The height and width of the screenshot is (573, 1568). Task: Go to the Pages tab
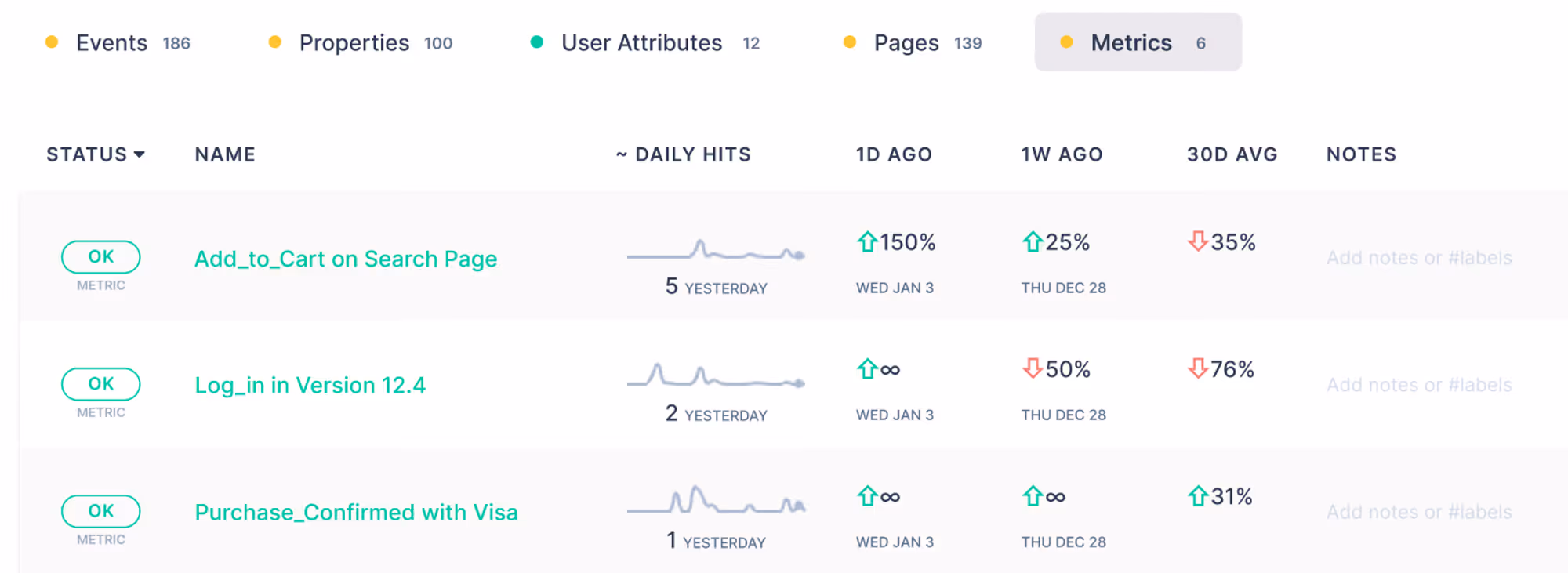pyautogui.click(x=913, y=42)
